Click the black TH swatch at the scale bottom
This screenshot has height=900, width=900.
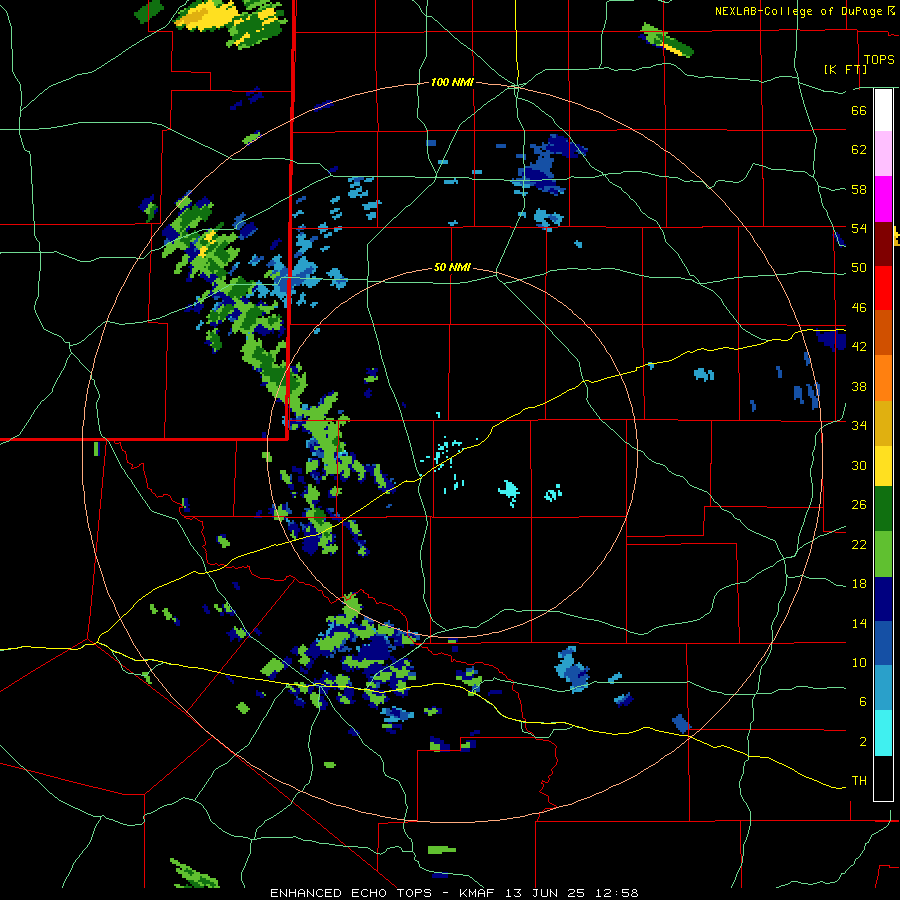883,778
